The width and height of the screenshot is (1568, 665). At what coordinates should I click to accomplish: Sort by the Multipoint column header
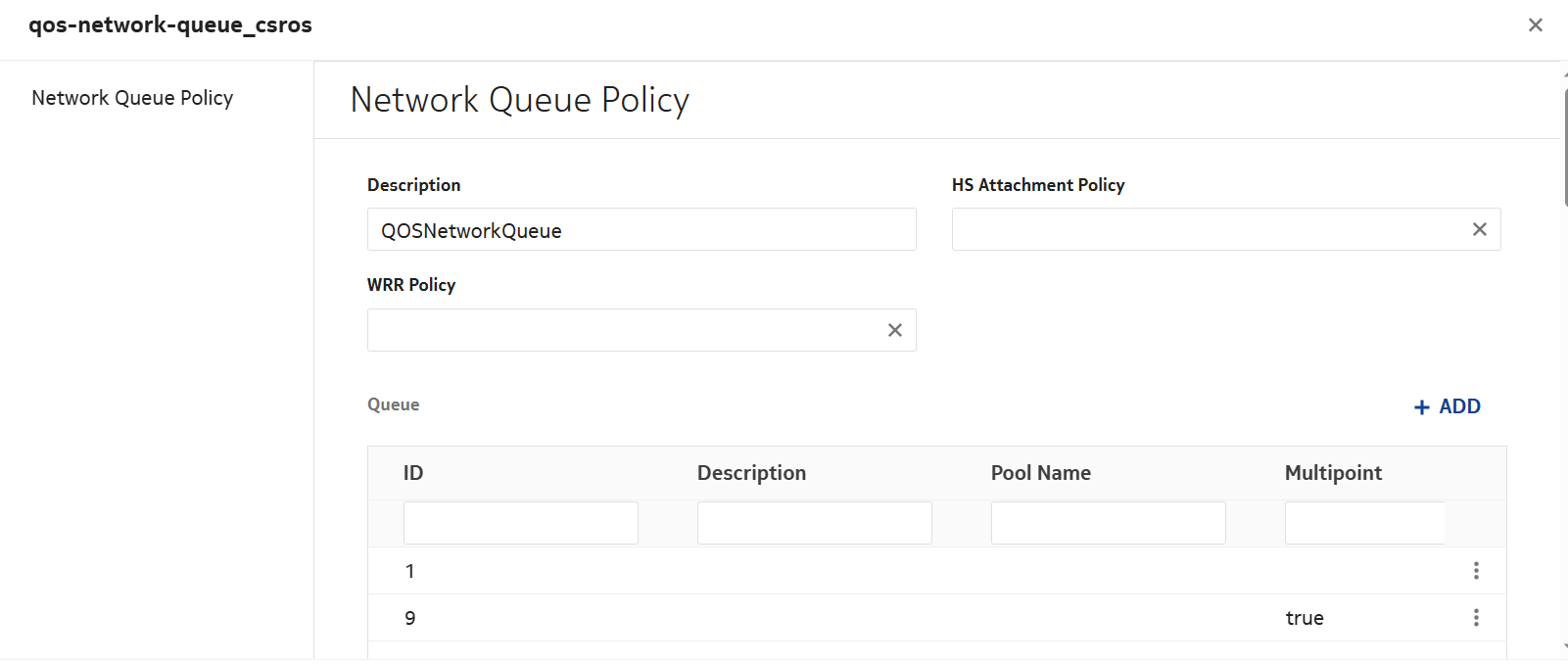[x=1333, y=473]
